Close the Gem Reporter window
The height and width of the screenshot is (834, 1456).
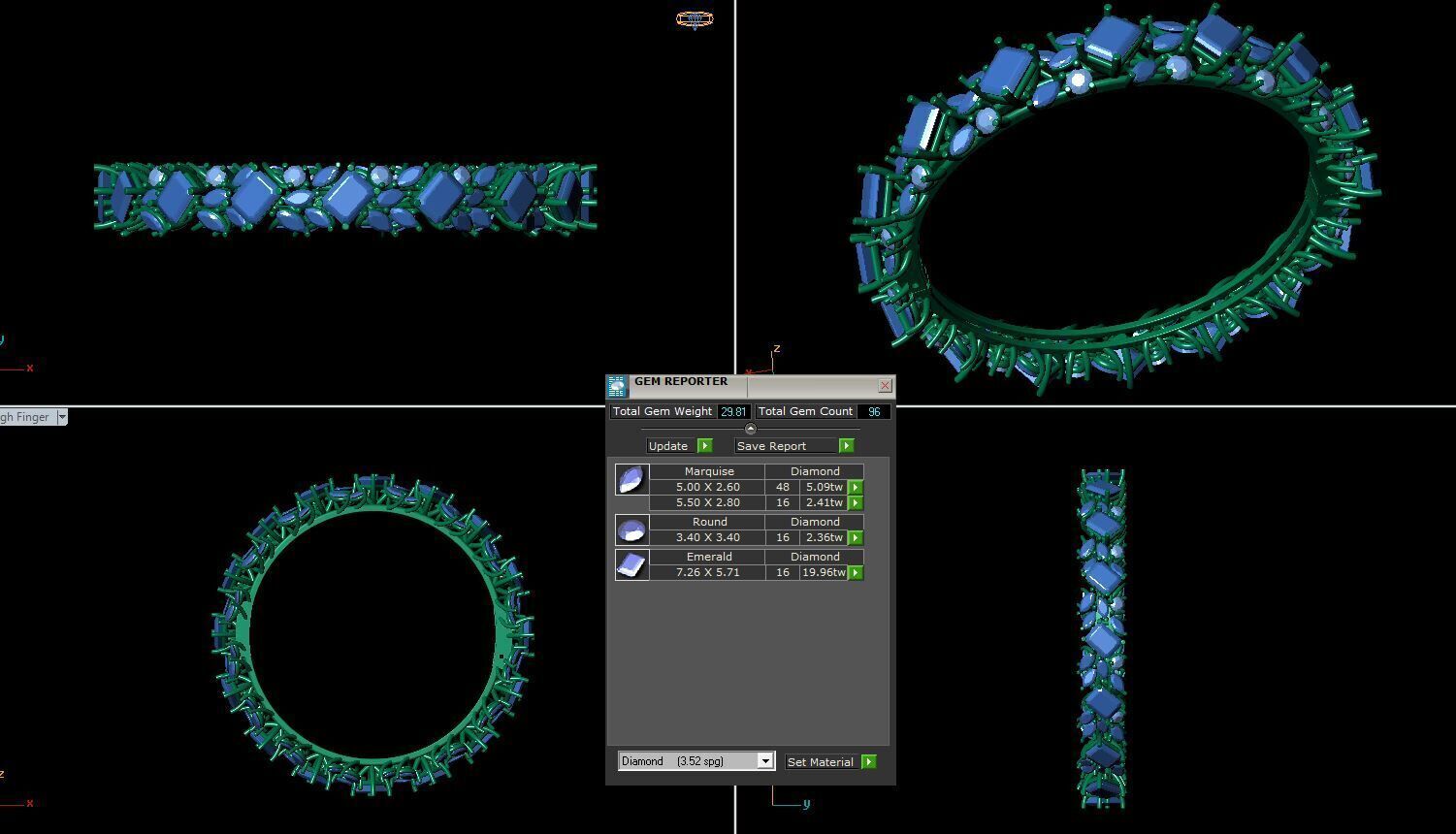pyautogui.click(x=885, y=386)
